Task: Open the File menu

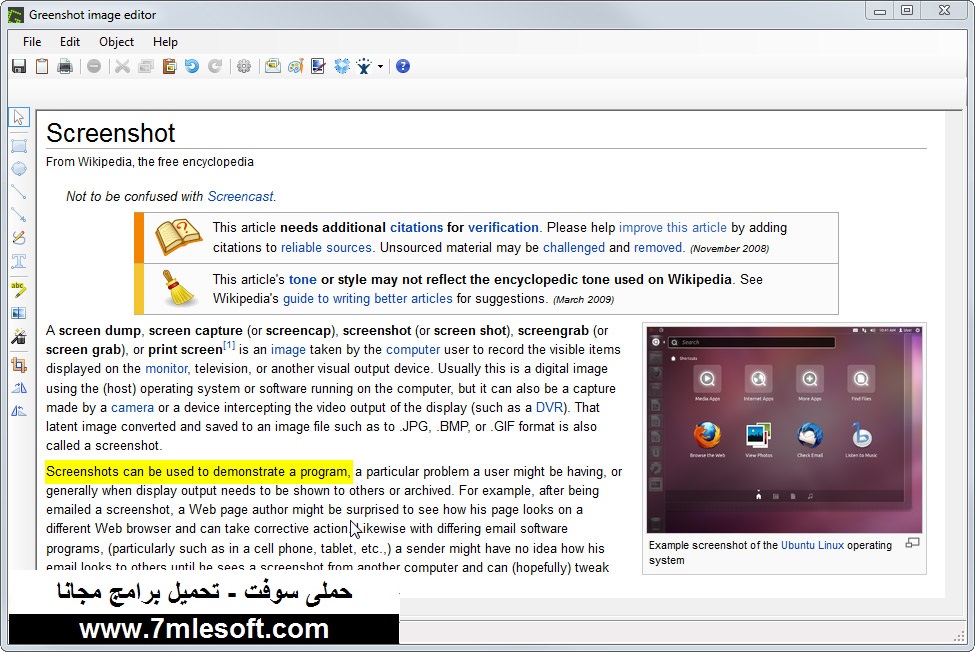Action: coord(32,42)
